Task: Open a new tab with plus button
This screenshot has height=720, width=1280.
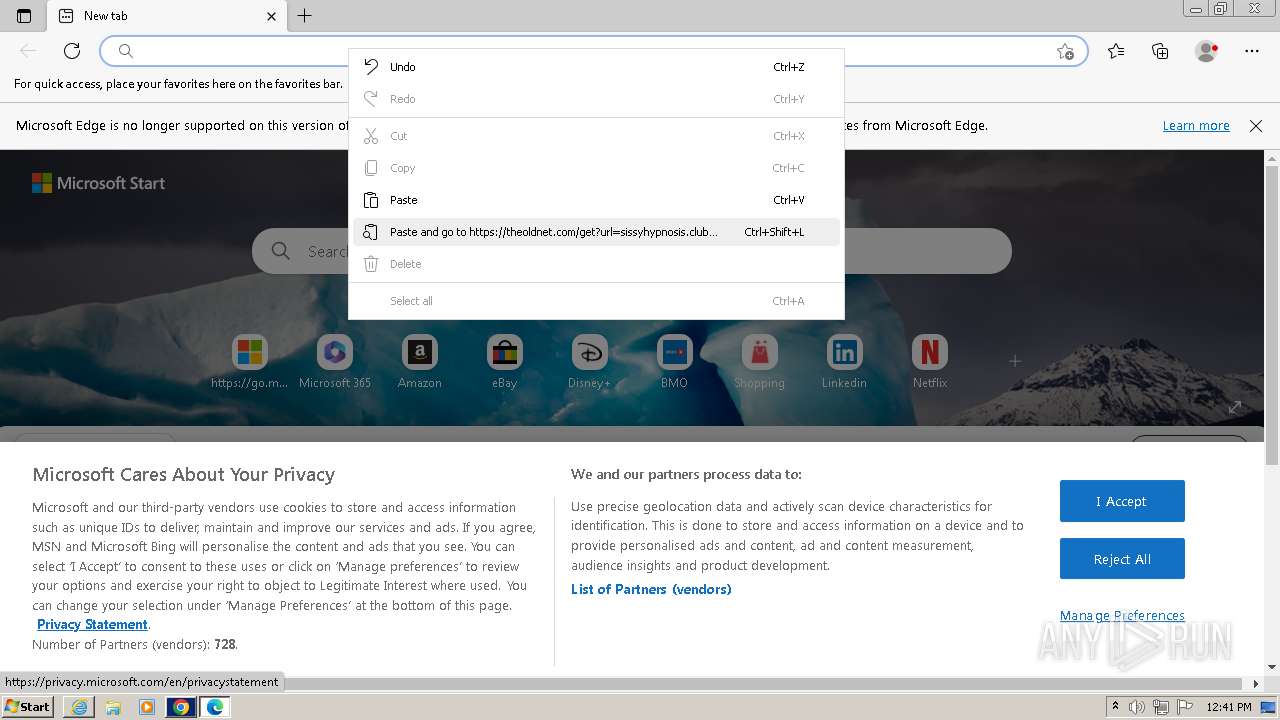Action: [x=305, y=15]
